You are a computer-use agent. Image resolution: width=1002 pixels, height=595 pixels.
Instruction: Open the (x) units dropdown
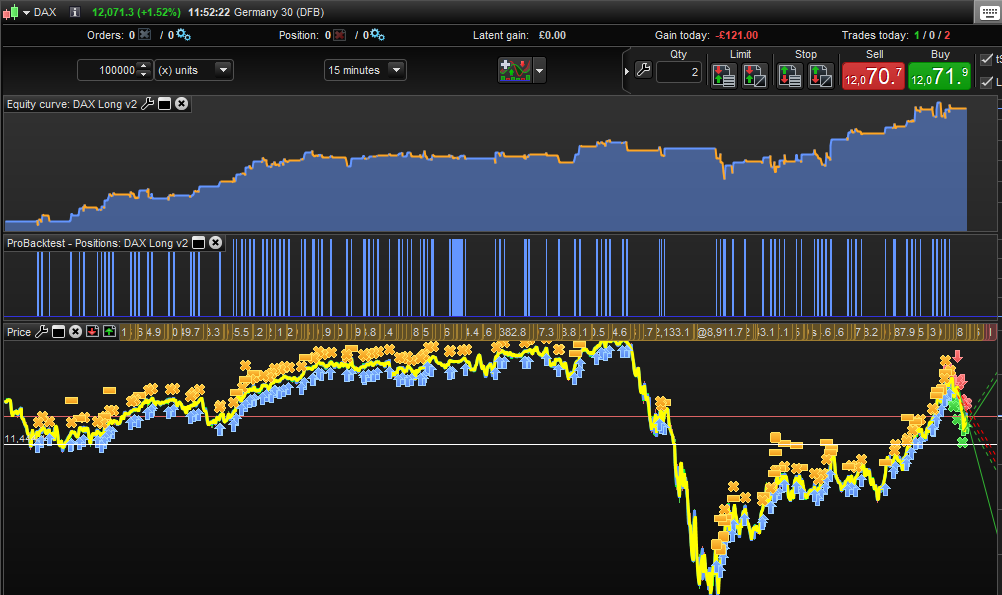(194, 70)
